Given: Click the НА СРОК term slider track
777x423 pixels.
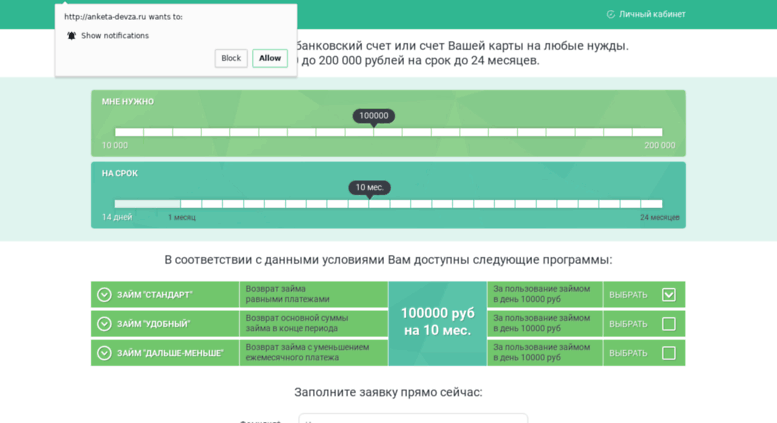Looking at the screenshot, I should point(388,204).
